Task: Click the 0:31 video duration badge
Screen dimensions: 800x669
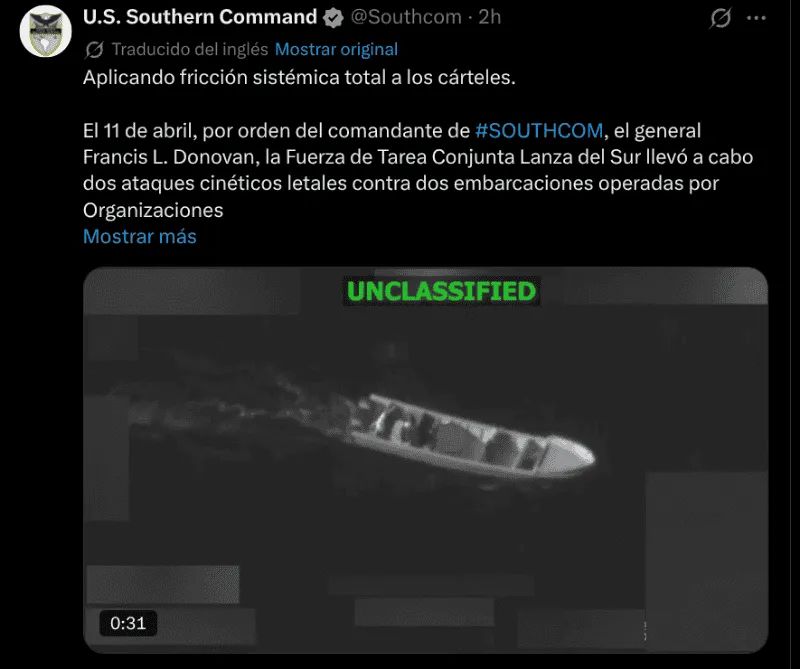Action: pos(128,623)
